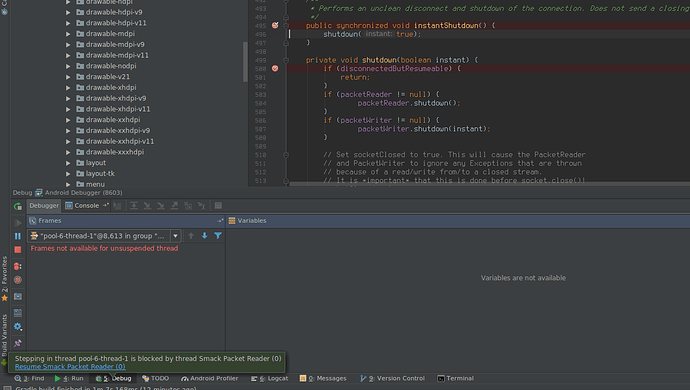
Task: Expand the drawable-xhdpi folder arrow
Action: click(68, 88)
